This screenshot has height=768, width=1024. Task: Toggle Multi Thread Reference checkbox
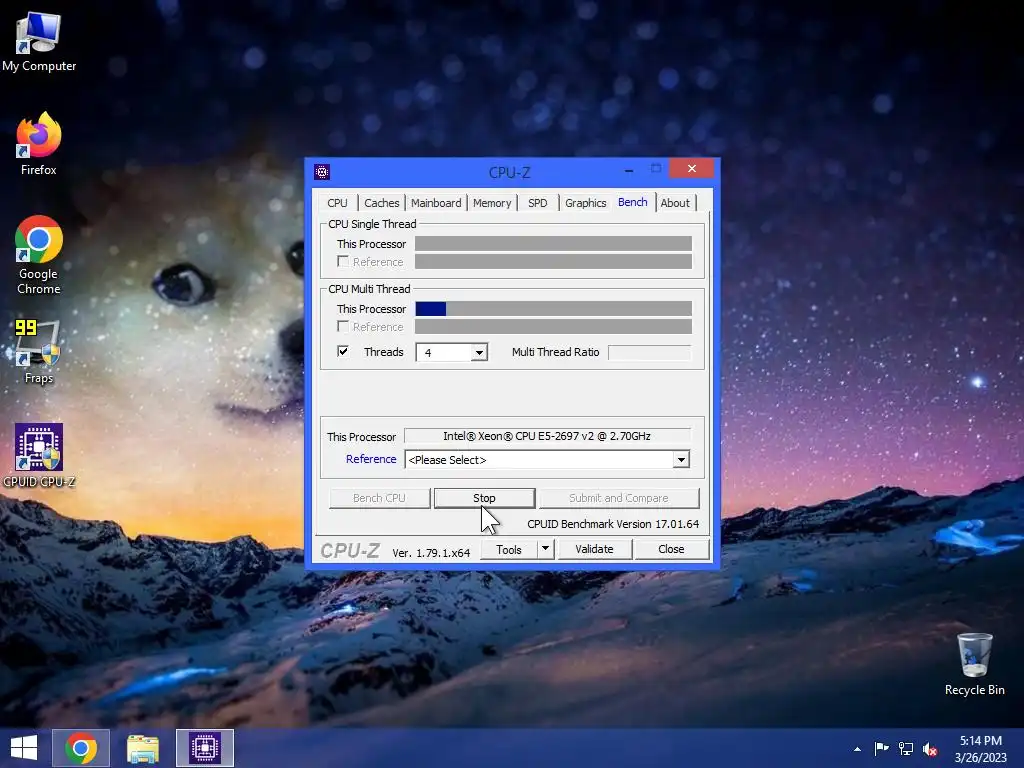coord(343,326)
